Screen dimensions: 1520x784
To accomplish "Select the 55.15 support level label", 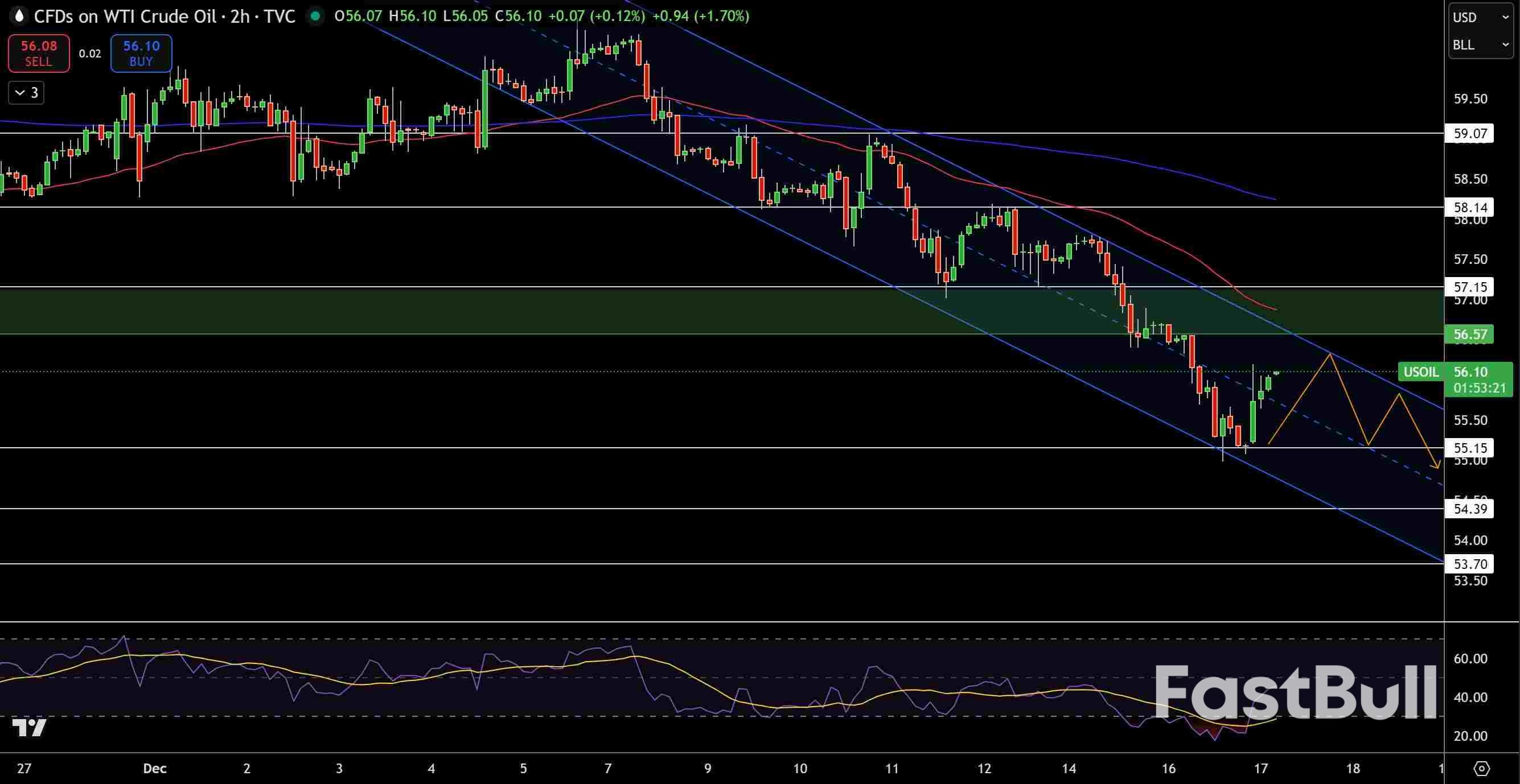I will click(1469, 448).
